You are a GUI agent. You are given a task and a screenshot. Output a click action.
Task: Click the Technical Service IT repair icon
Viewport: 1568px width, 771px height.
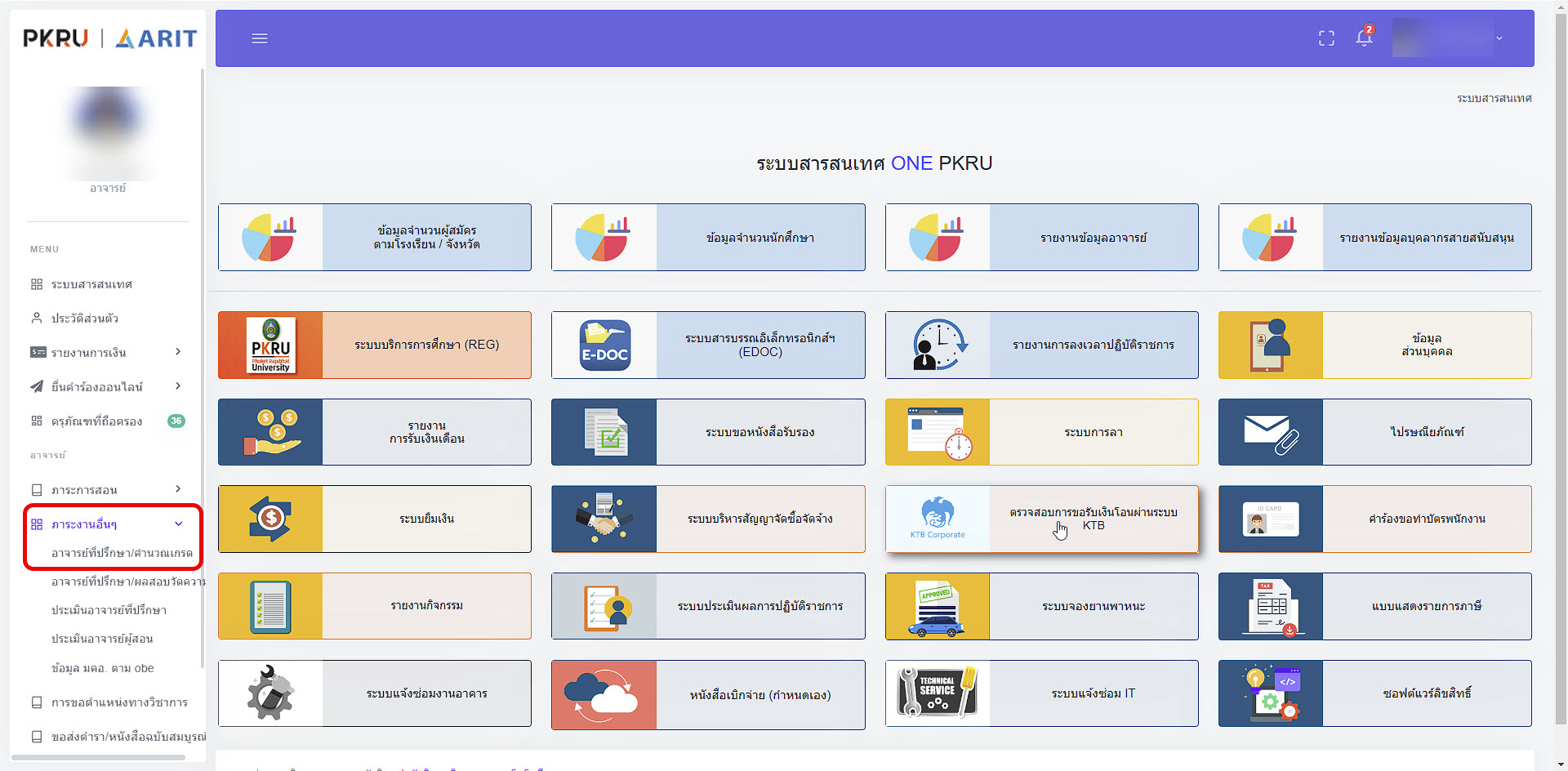click(x=938, y=693)
